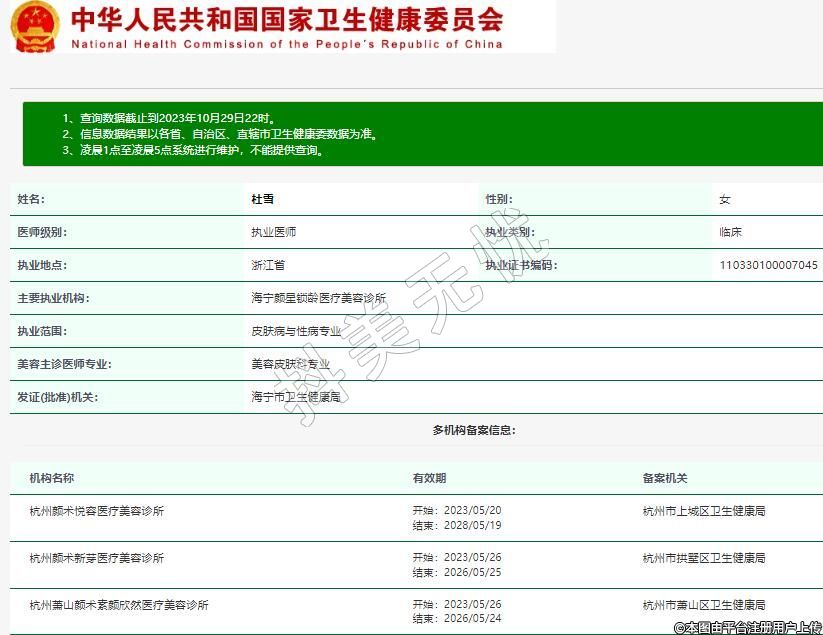Click the license number 110330100007045
This screenshot has height=635, width=823.
point(768,265)
